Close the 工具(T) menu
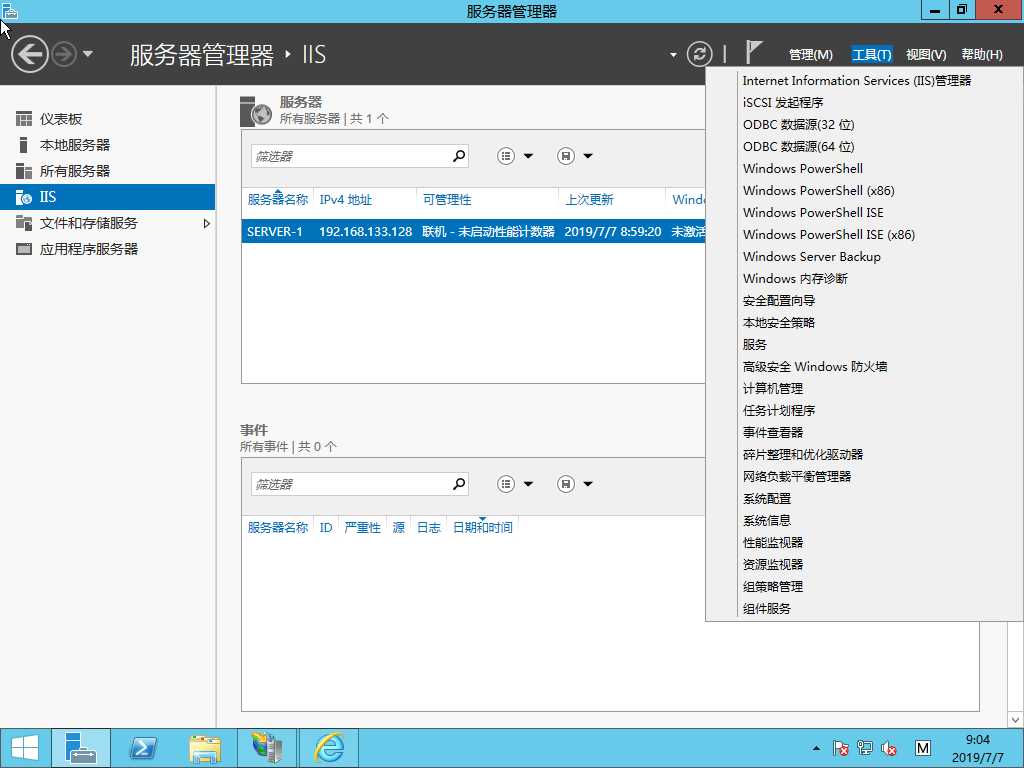Screen dimensions: 1024x768 pyautogui.click(x=871, y=55)
